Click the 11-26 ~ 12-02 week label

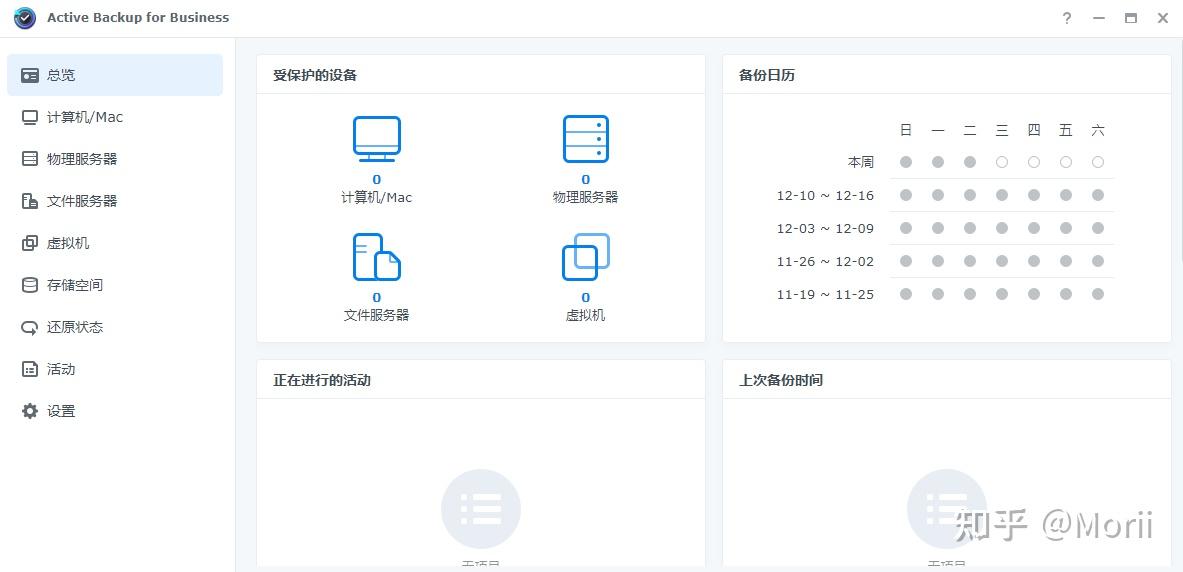point(825,262)
